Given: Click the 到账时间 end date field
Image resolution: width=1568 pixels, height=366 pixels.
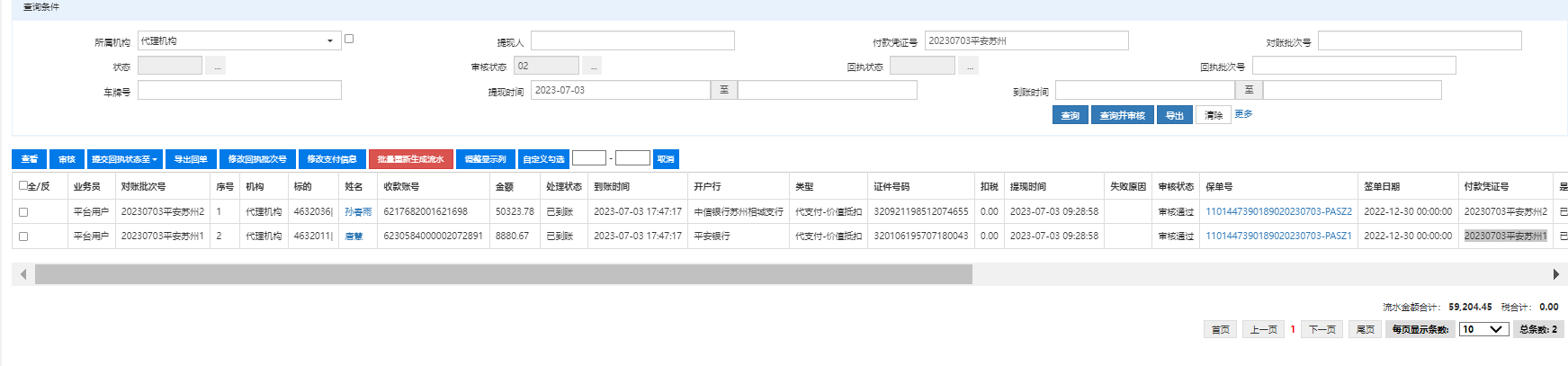Looking at the screenshot, I should pos(1352,90).
